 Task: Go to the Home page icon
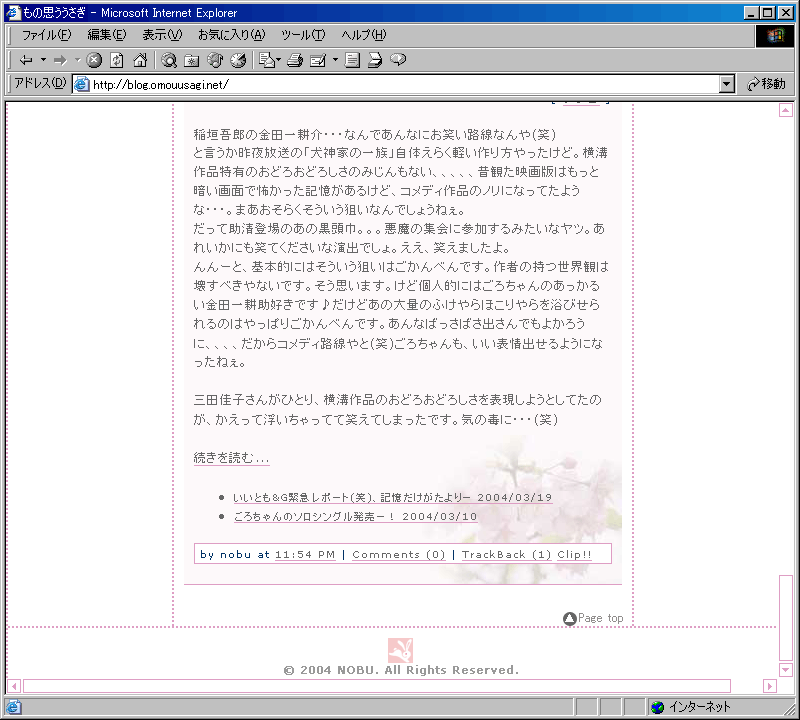click(x=140, y=60)
